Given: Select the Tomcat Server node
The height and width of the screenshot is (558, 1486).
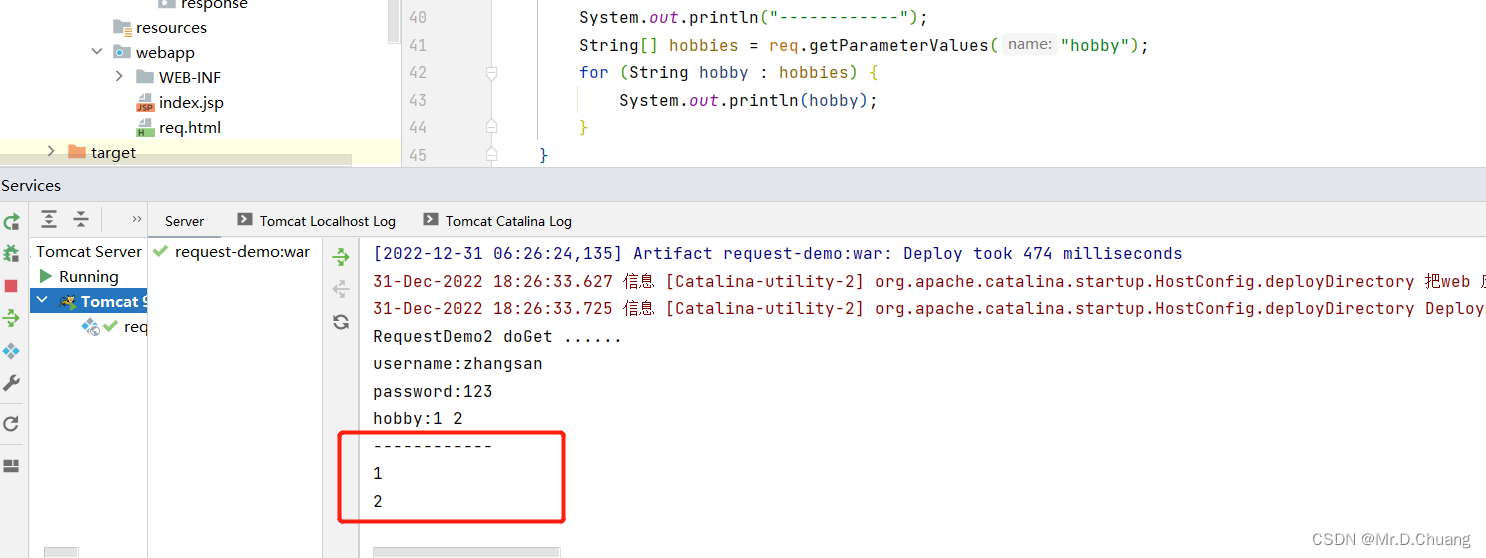Looking at the screenshot, I should pyautogui.click(x=89, y=252).
